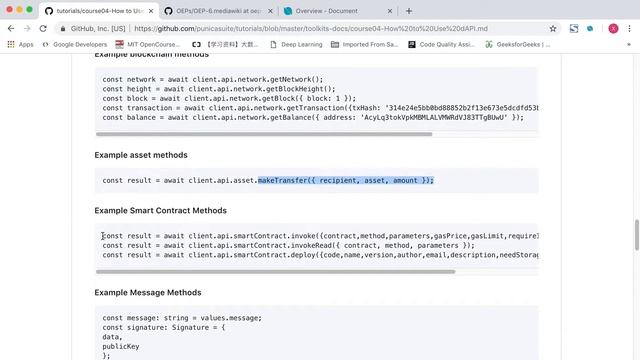Click the getTransaction txHash code line
The width and height of the screenshot is (640, 360).
pyautogui.click(x=320, y=108)
